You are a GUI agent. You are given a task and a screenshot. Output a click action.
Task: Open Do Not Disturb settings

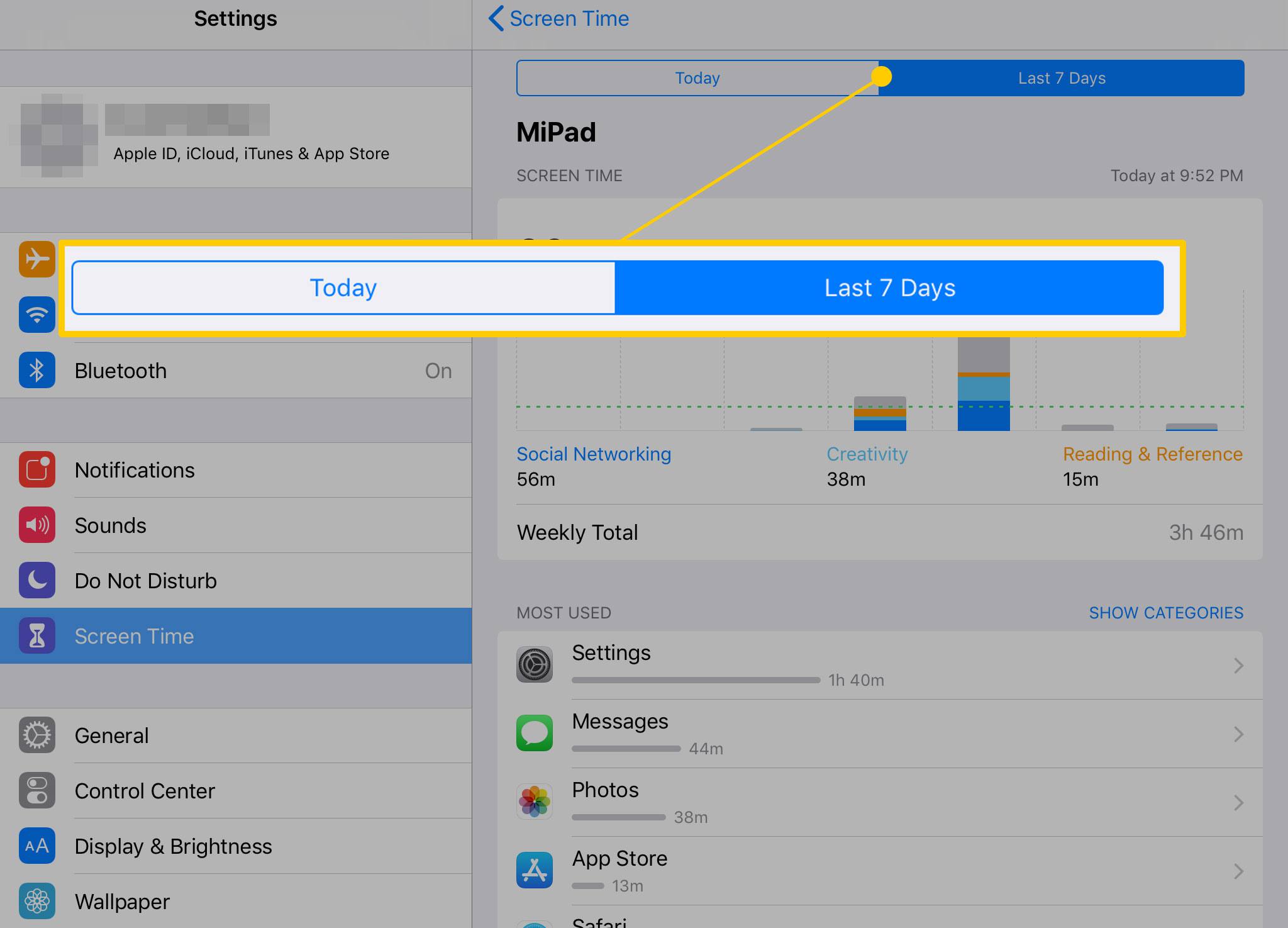pyautogui.click(x=236, y=581)
